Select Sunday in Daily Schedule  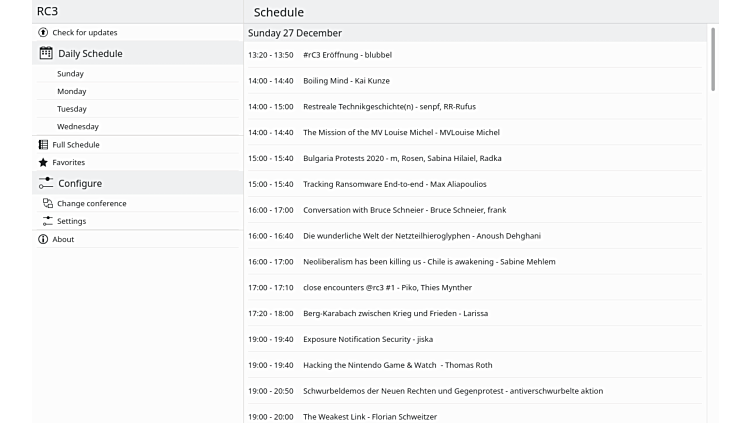70,74
